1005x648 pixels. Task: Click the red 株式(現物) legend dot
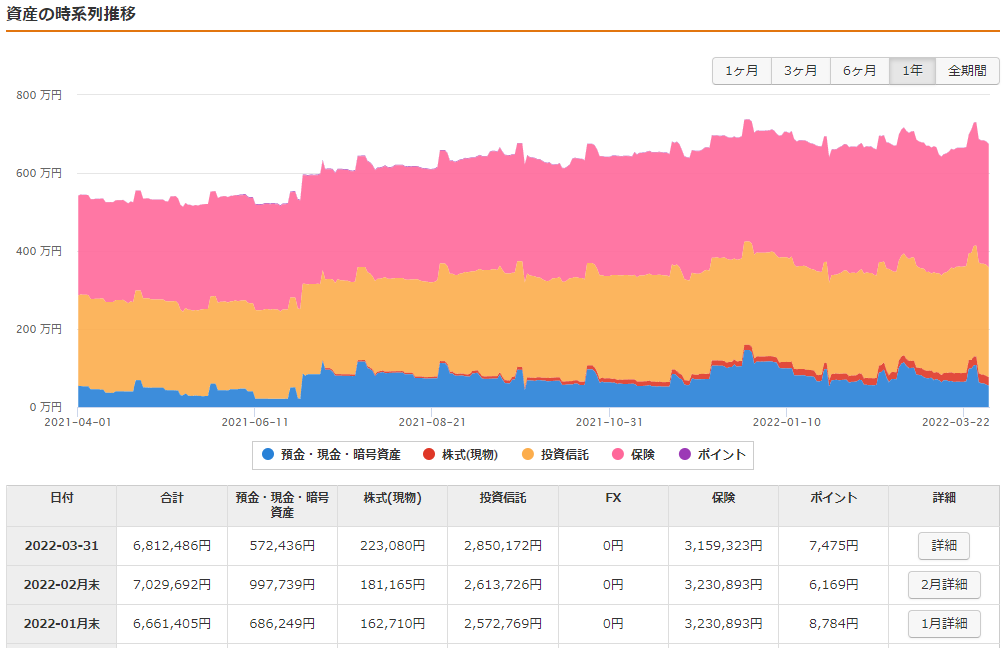click(427, 455)
